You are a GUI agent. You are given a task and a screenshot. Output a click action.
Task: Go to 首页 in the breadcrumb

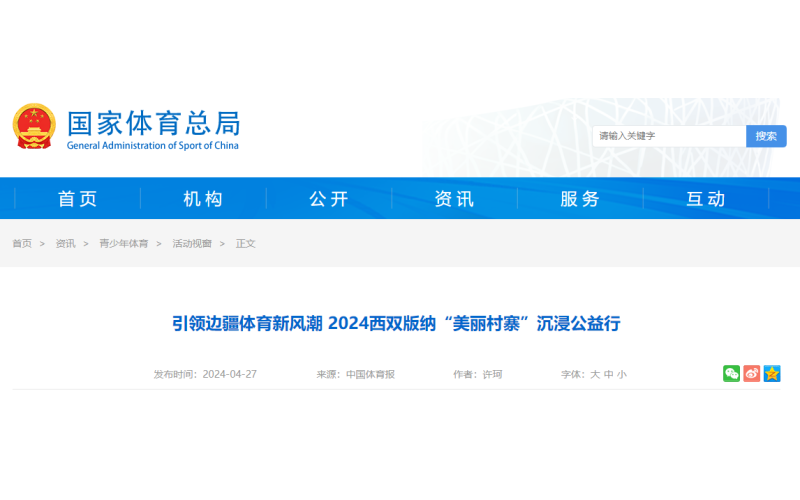pos(22,243)
